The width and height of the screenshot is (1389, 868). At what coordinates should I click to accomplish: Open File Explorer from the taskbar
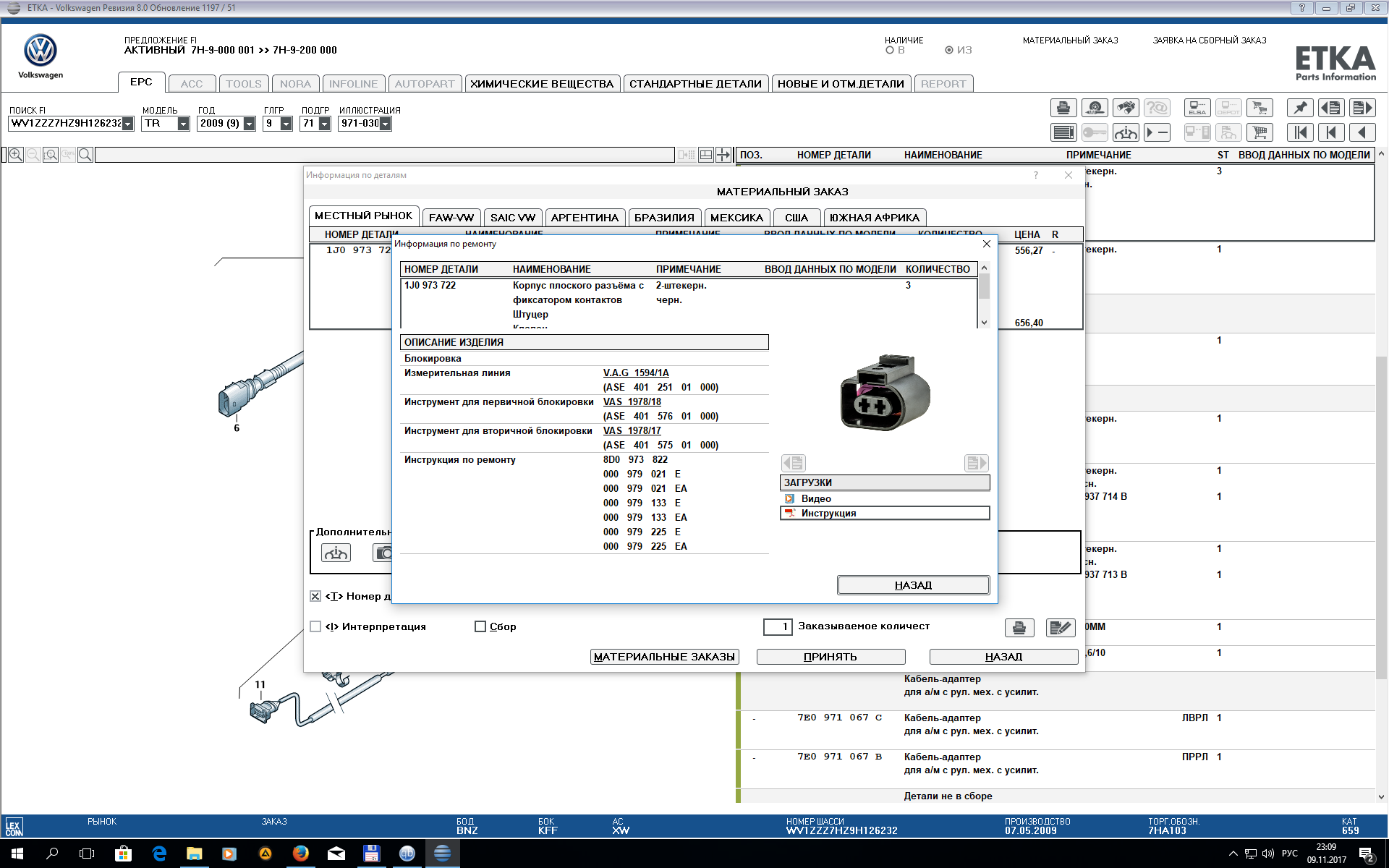click(194, 854)
